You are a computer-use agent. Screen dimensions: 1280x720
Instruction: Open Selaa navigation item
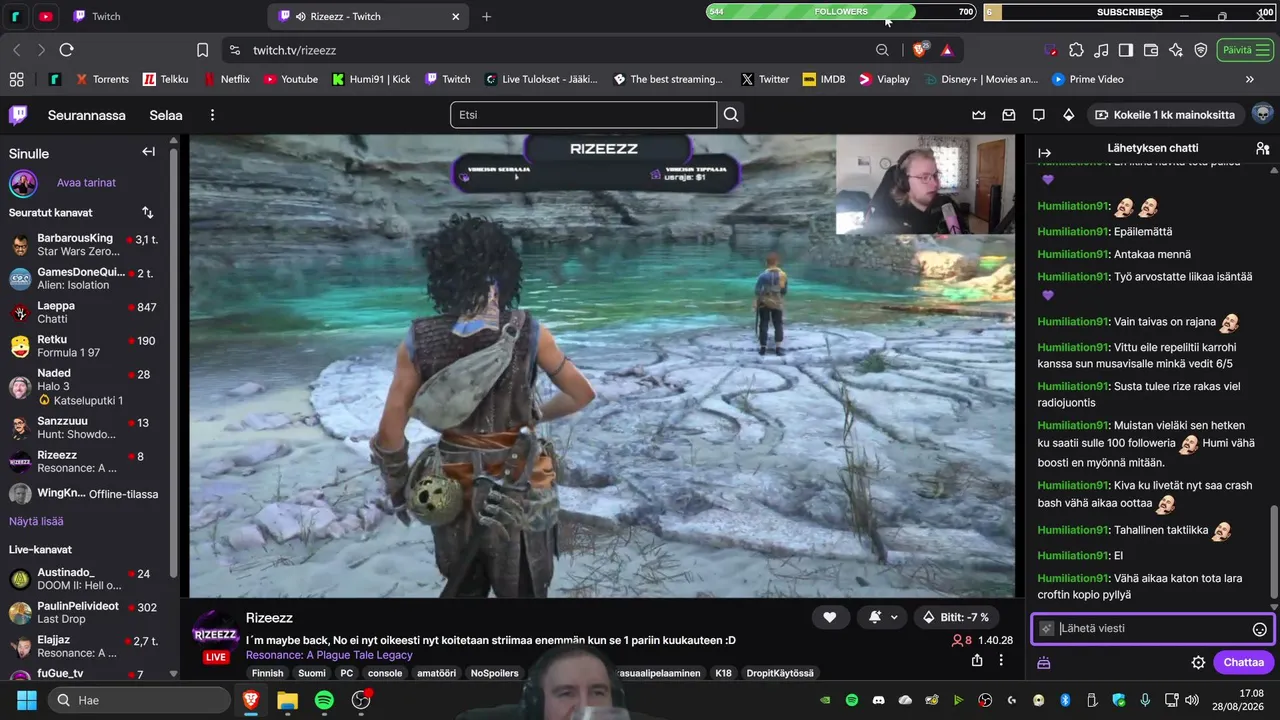[x=166, y=115]
